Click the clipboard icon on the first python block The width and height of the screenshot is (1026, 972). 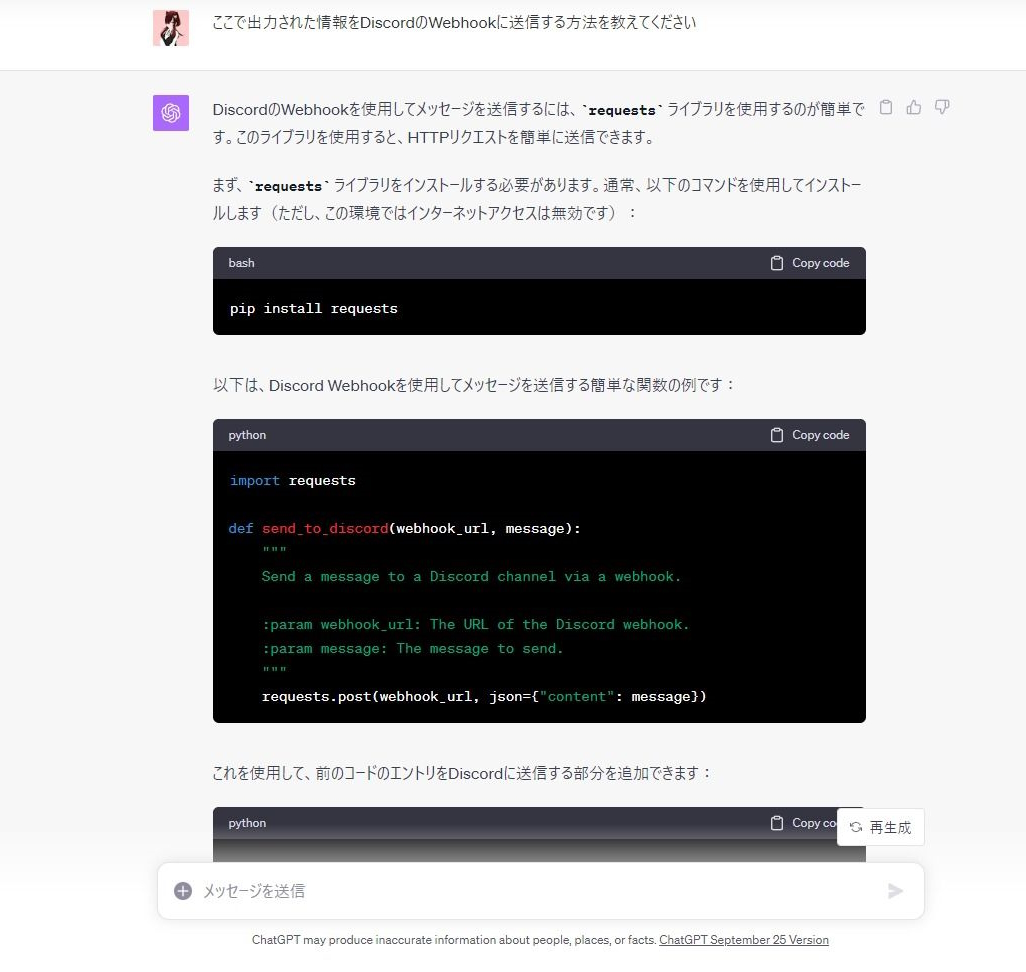[776, 434]
